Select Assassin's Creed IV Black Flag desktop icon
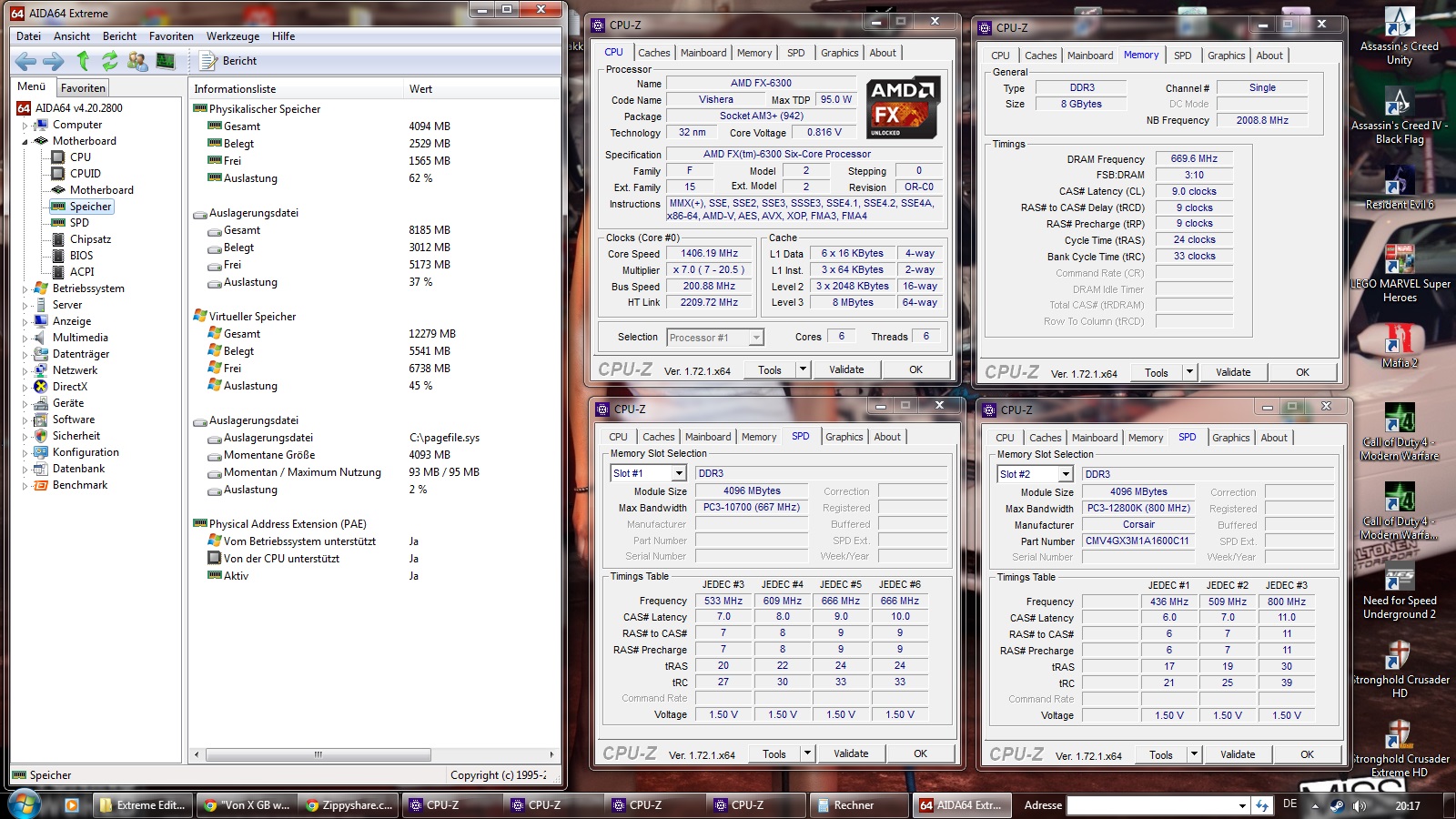 click(x=1400, y=116)
